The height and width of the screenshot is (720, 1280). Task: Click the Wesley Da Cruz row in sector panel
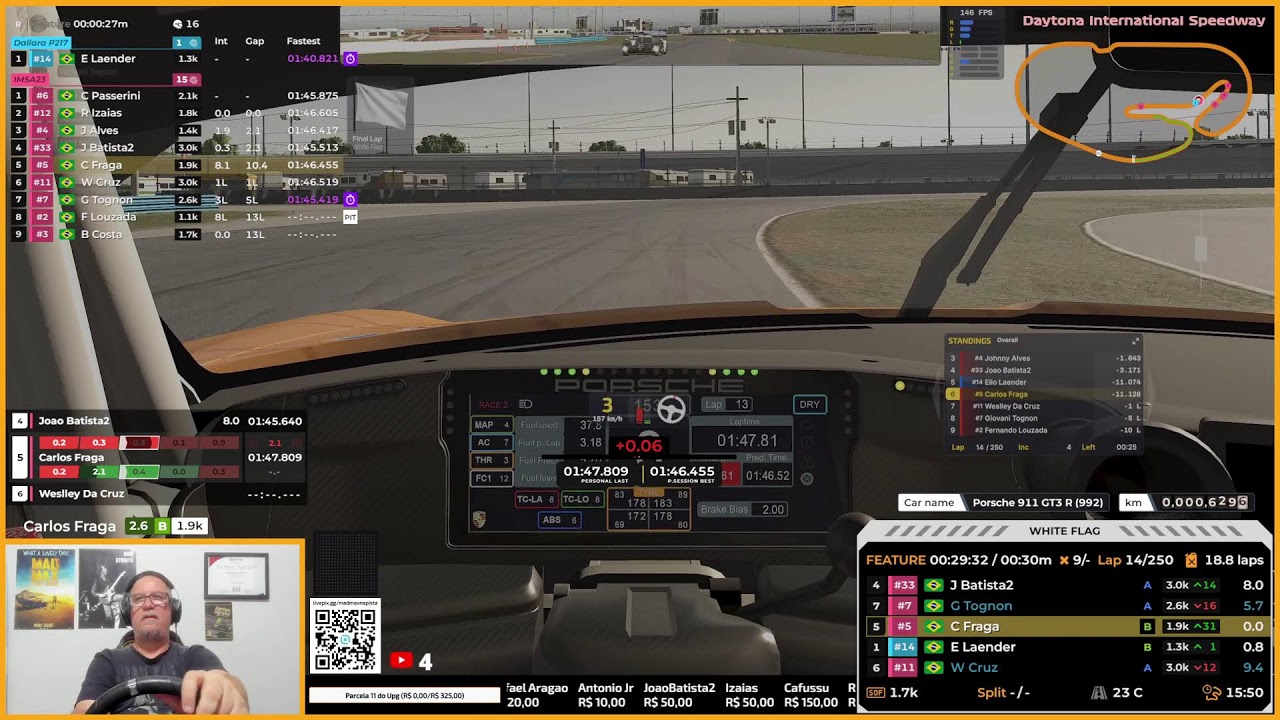tap(157, 493)
